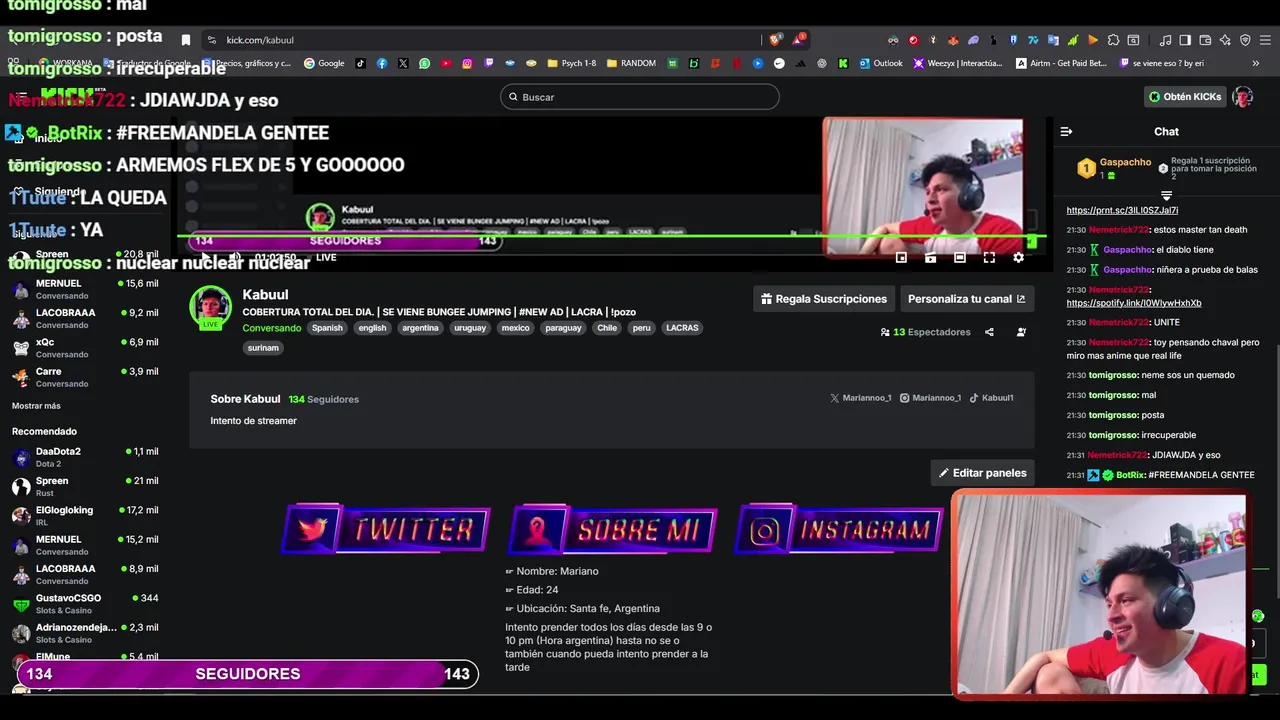Open the browser hamburger menu

pos(1265,40)
